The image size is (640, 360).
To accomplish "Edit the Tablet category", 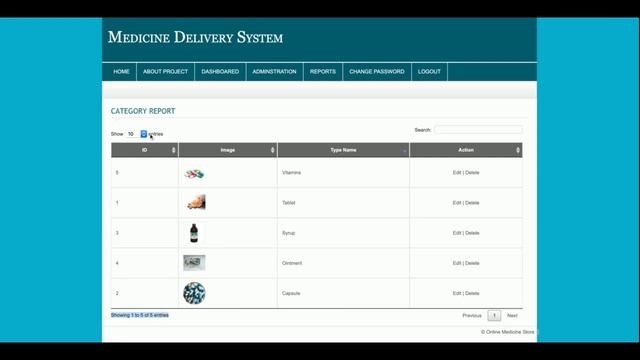I will 457,203.
